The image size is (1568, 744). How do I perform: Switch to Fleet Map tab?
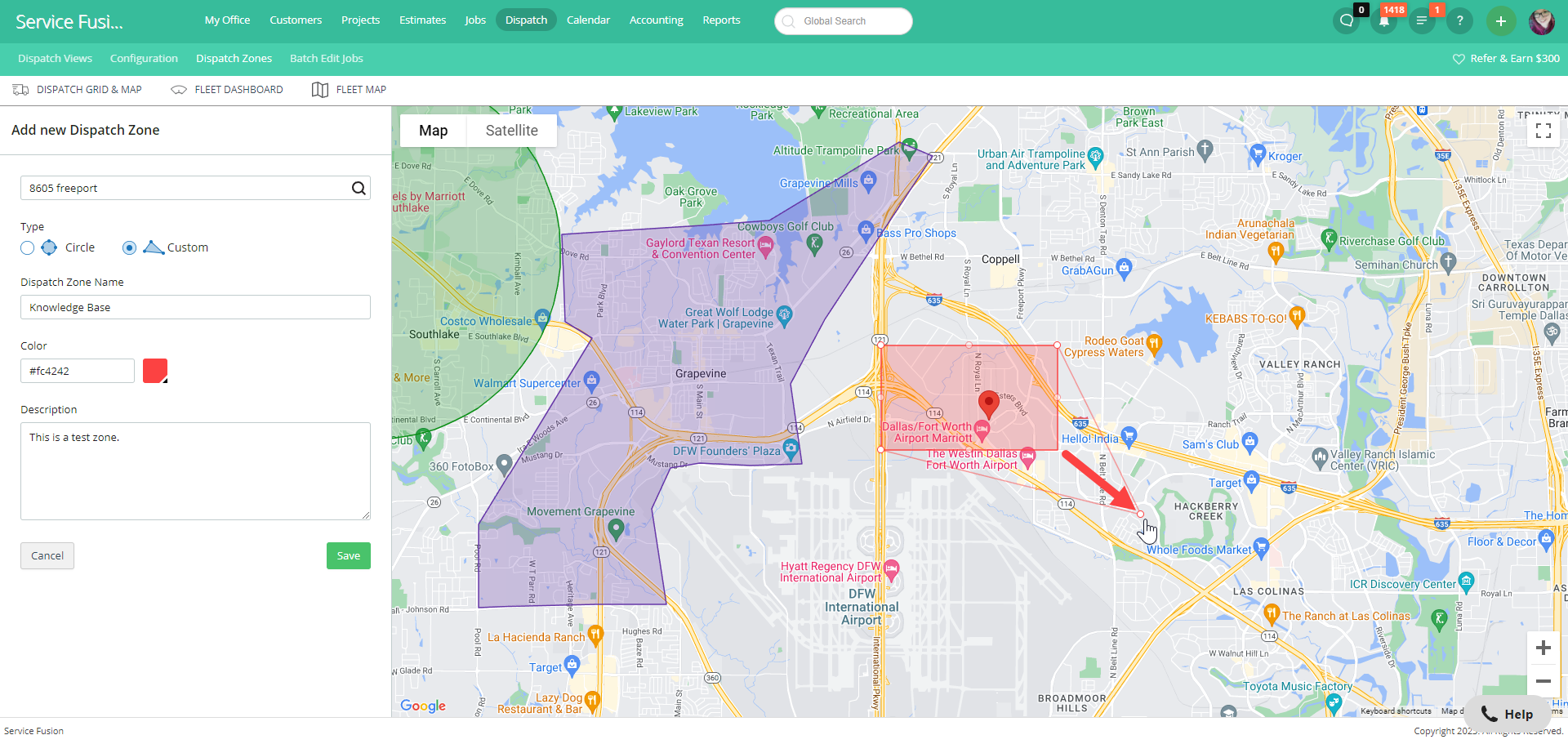tap(350, 90)
